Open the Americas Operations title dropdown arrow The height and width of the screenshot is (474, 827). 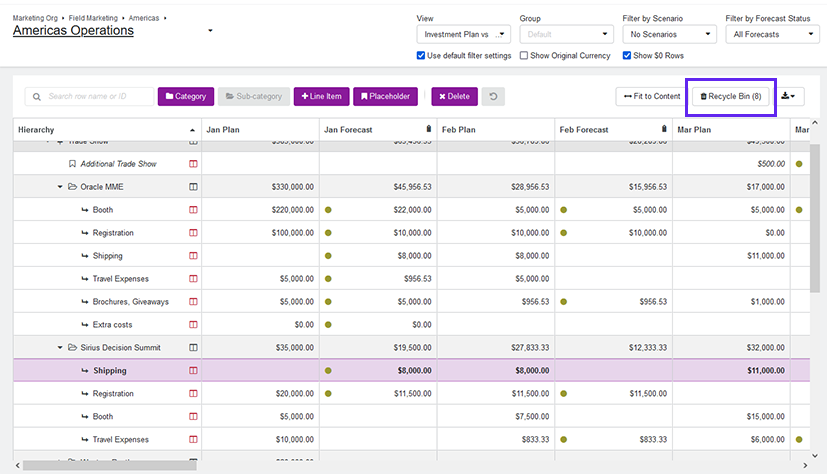(x=210, y=31)
